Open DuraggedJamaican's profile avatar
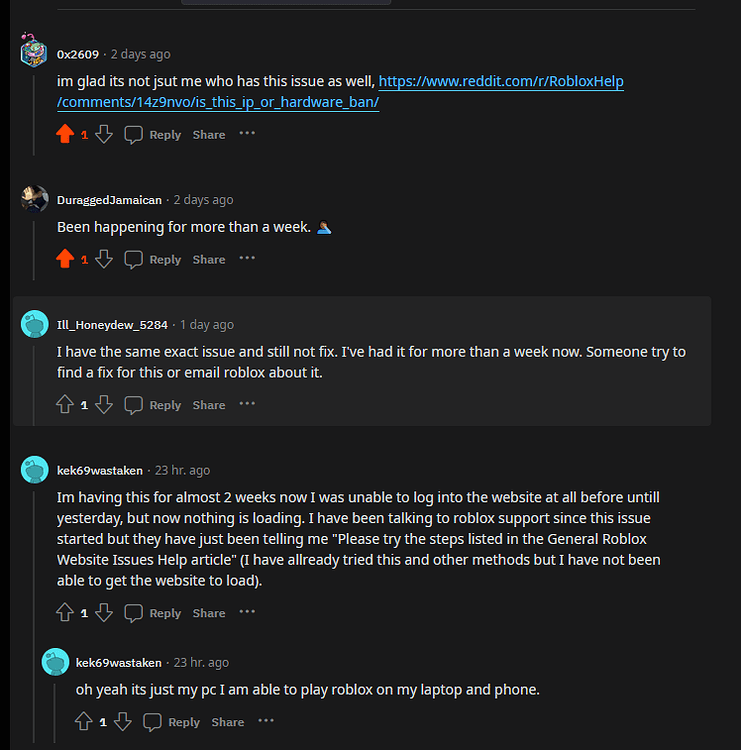Image resolution: width=741 pixels, height=750 pixels. tap(34, 199)
